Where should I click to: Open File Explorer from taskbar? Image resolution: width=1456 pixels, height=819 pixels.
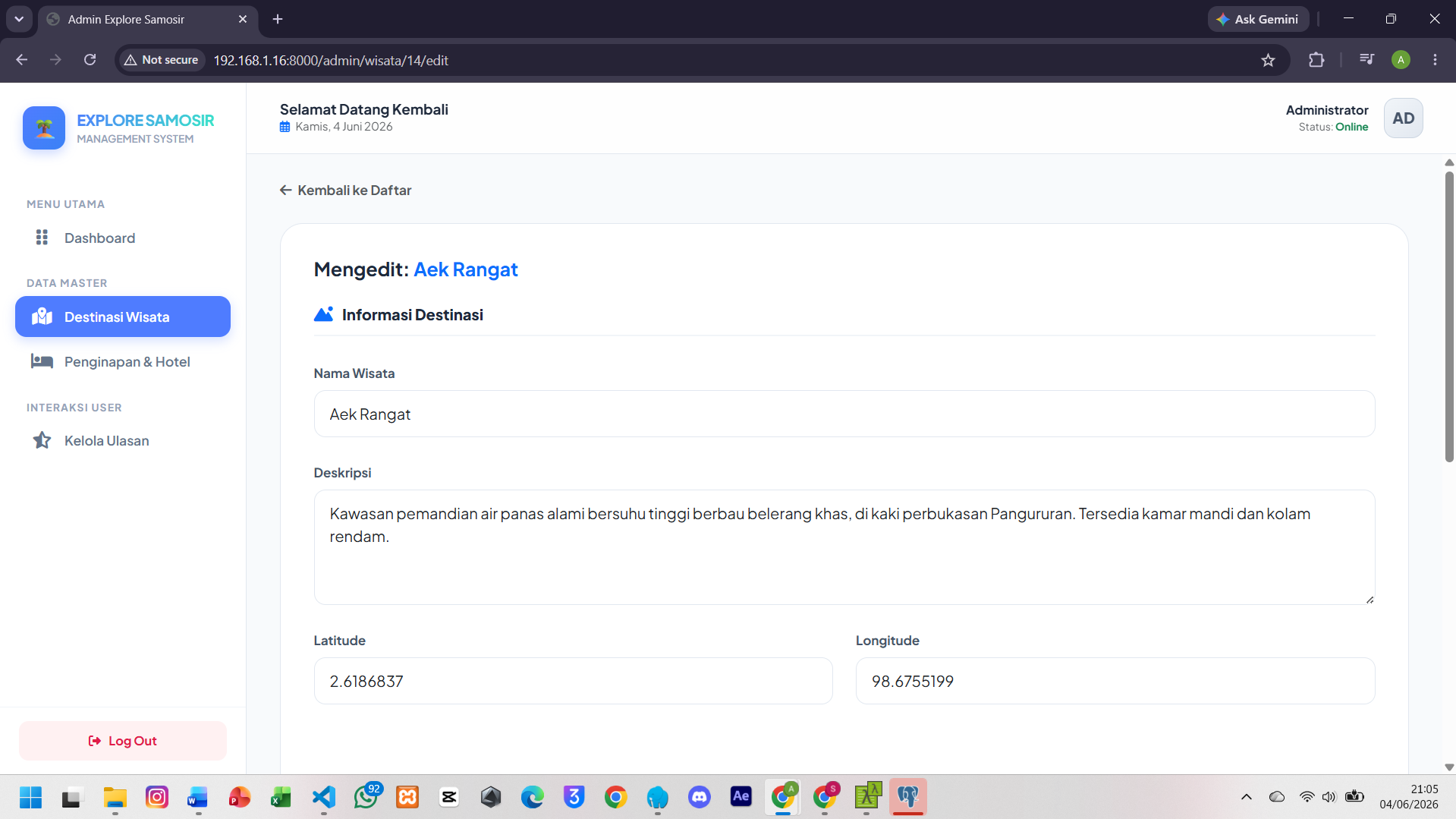coord(115,797)
